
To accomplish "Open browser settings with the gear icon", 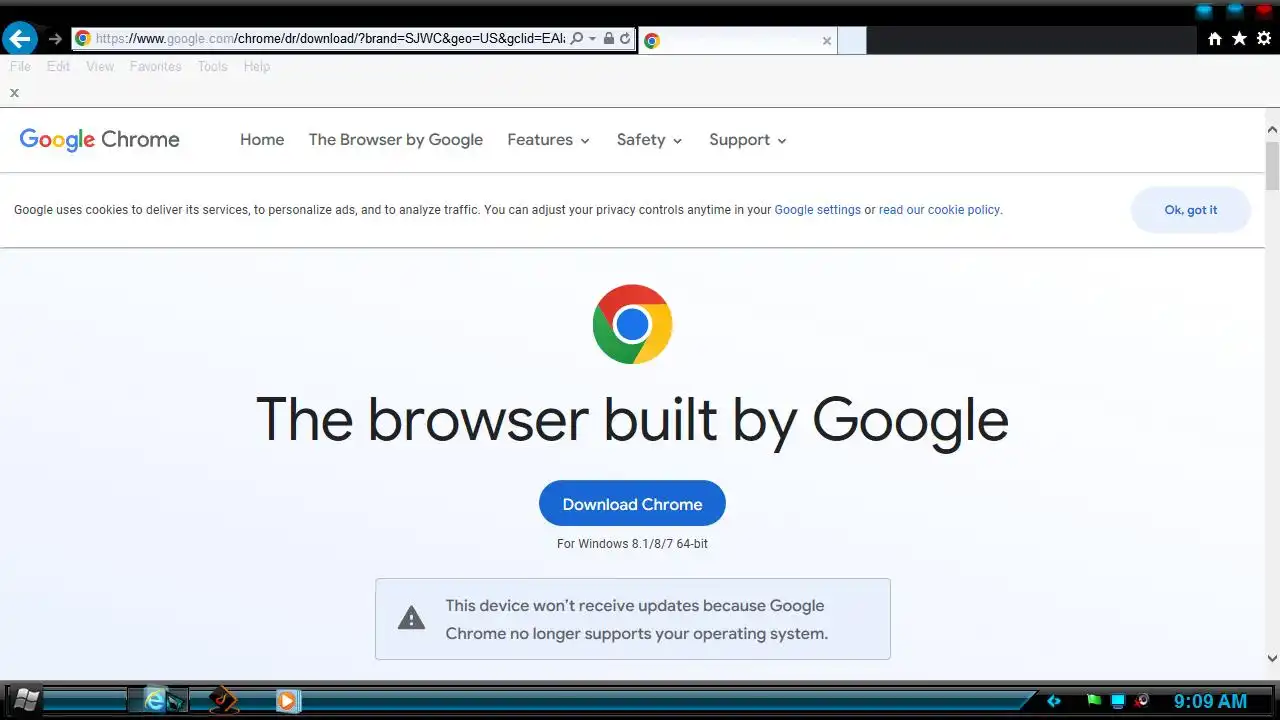I will tap(1264, 39).
